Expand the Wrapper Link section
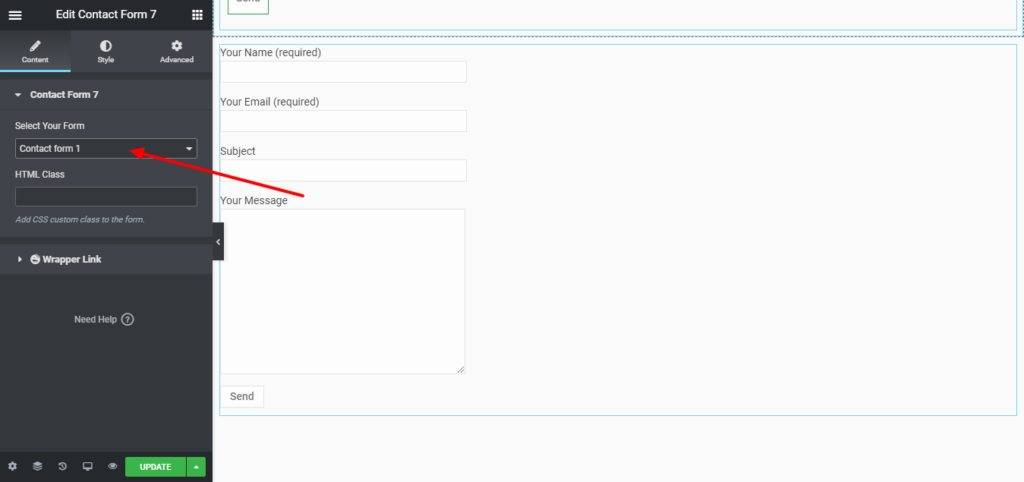 [106, 259]
